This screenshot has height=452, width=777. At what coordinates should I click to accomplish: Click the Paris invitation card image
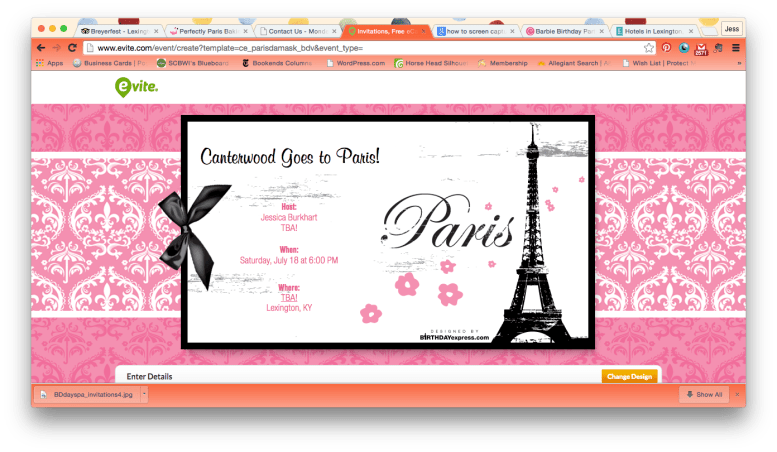(388, 232)
